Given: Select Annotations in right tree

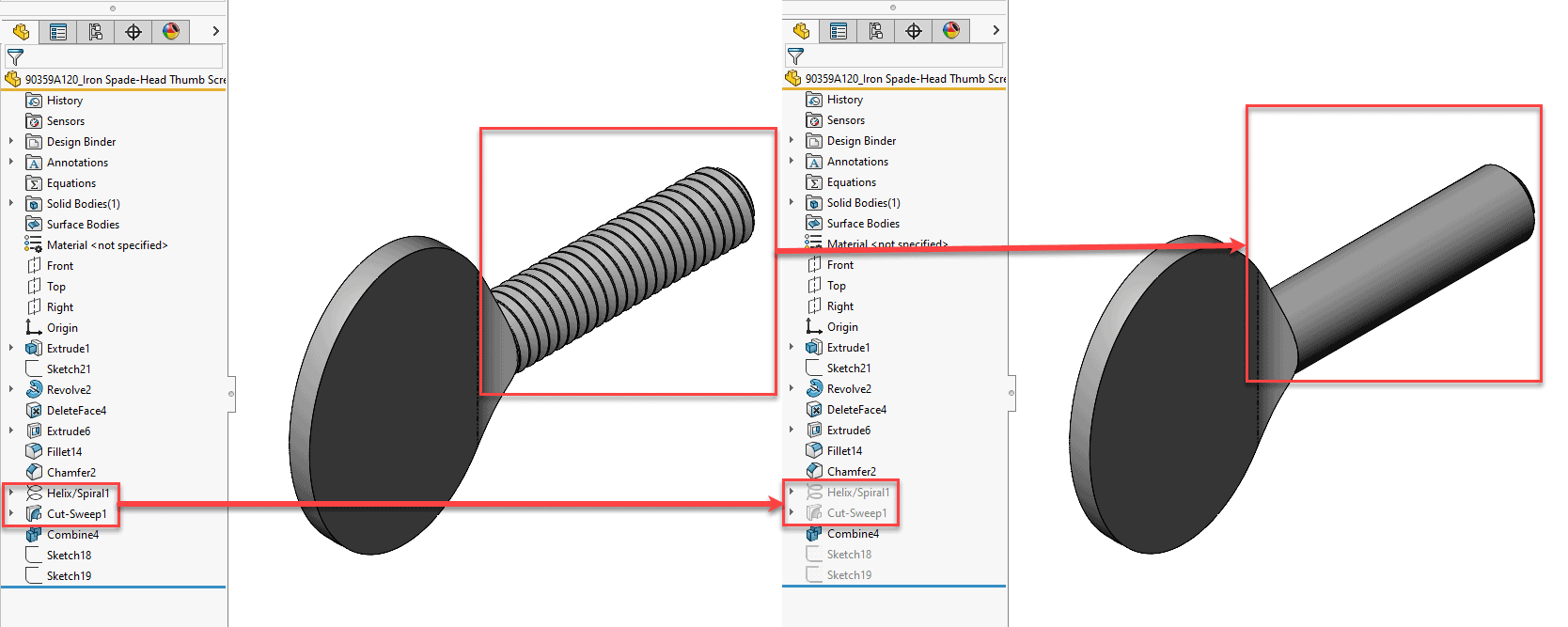Looking at the screenshot, I should coord(857,162).
